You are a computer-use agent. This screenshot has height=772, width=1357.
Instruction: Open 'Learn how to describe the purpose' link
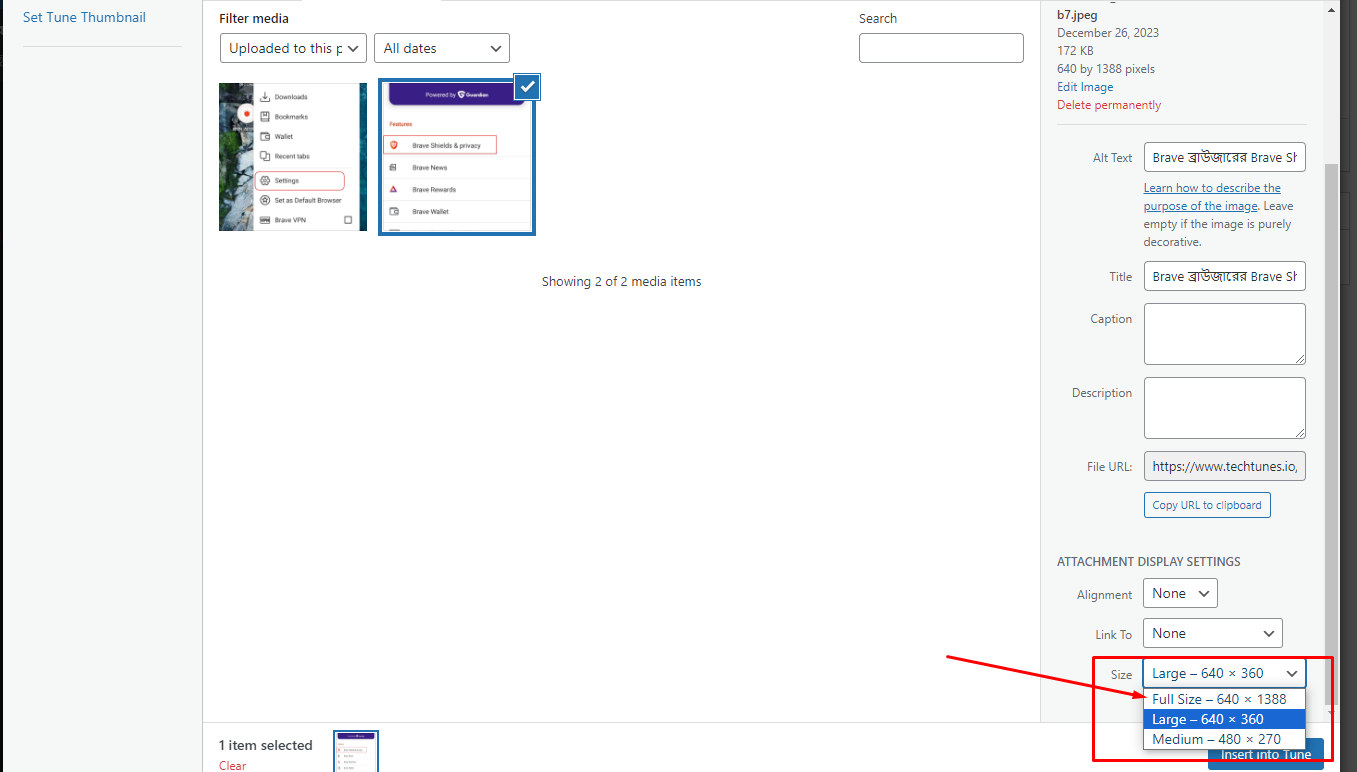click(1212, 197)
